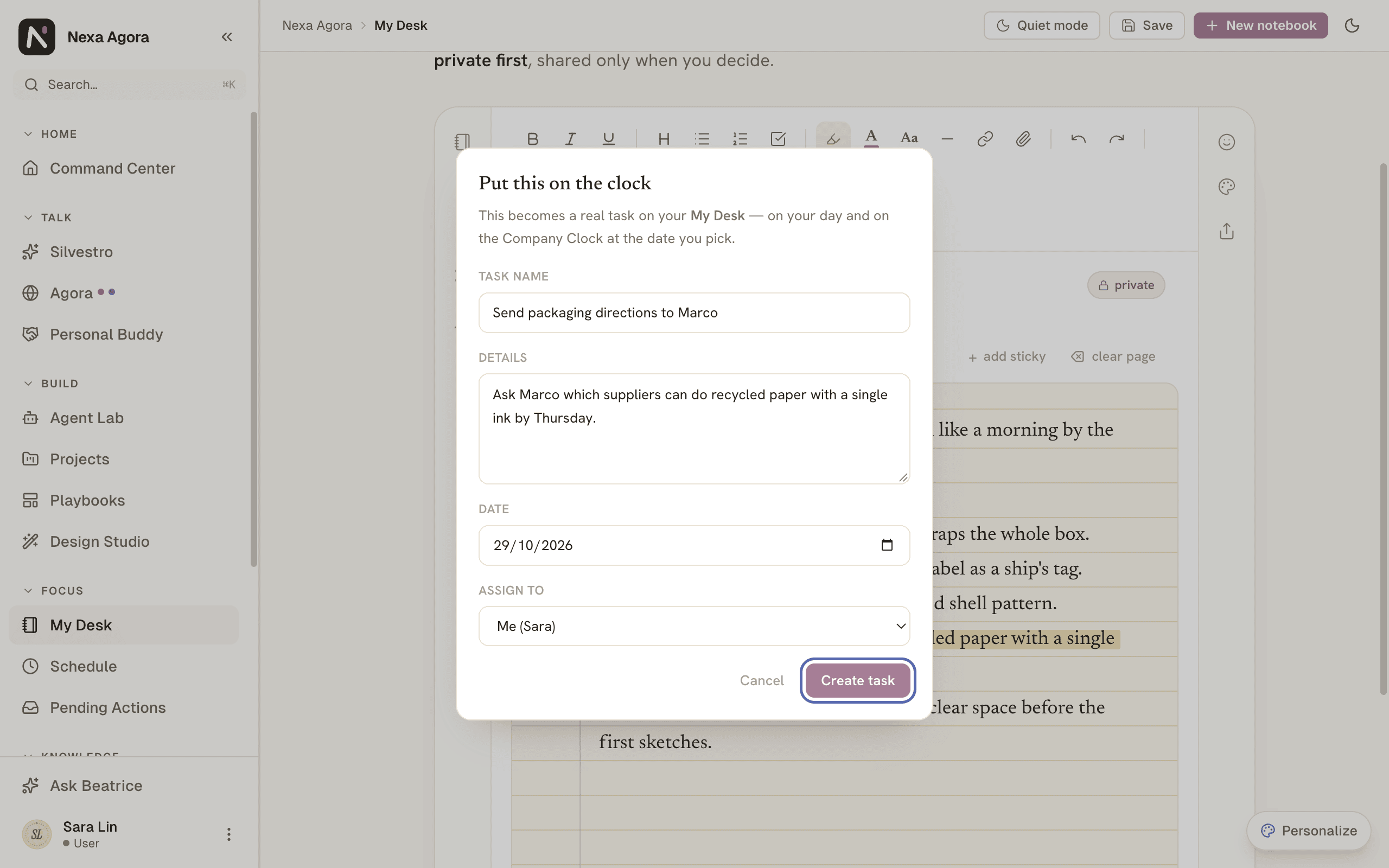Image resolution: width=1389 pixels, height=868 pixels.
Task: Collapse the TALK sidebar section
Action: click(x=47, y=218)
